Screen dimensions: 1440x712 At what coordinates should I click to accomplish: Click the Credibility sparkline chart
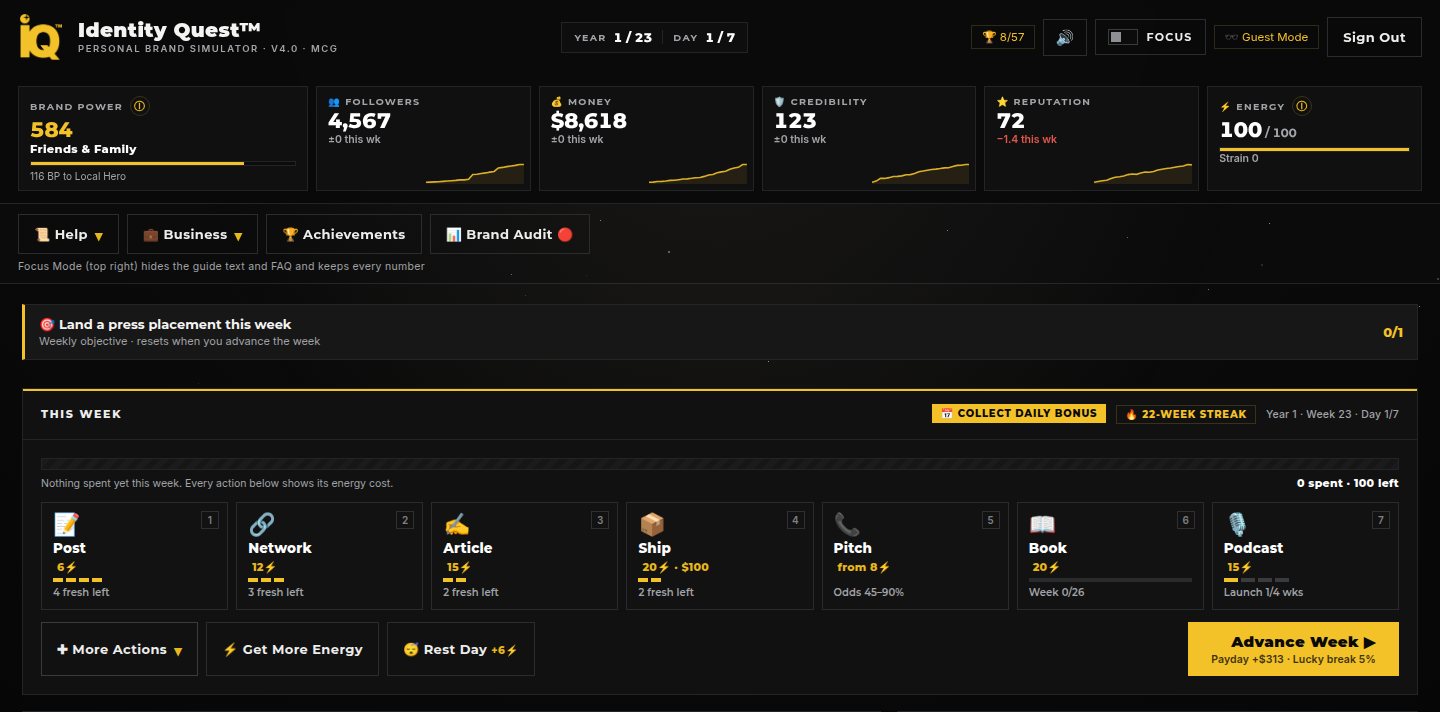click(x=920, y=173)
